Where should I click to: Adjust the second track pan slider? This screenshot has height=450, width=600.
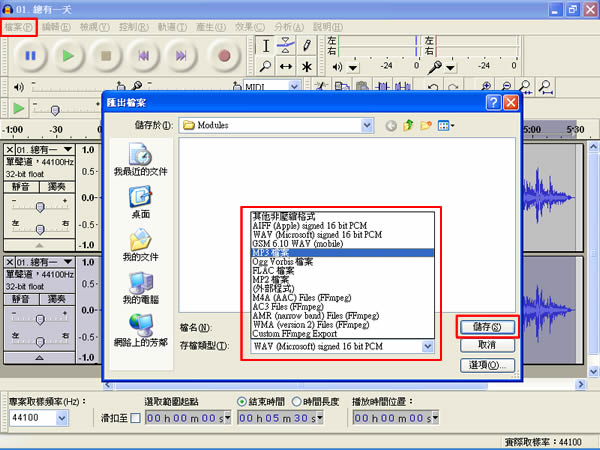(40, 342)
